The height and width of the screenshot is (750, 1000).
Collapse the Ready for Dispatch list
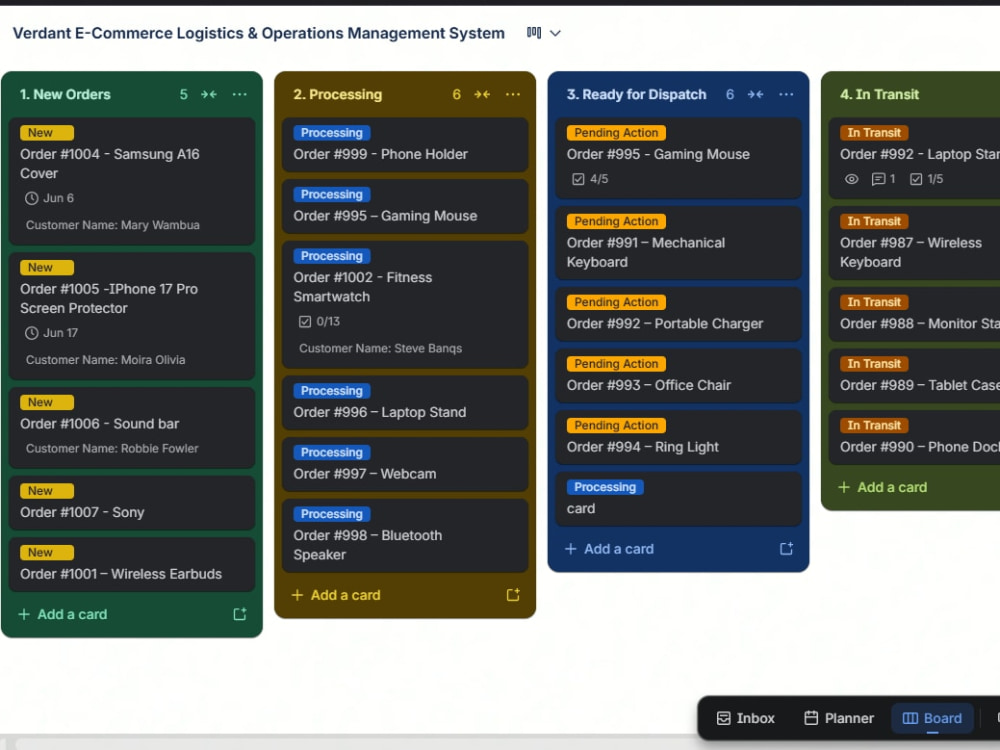(x=755, y=94)
